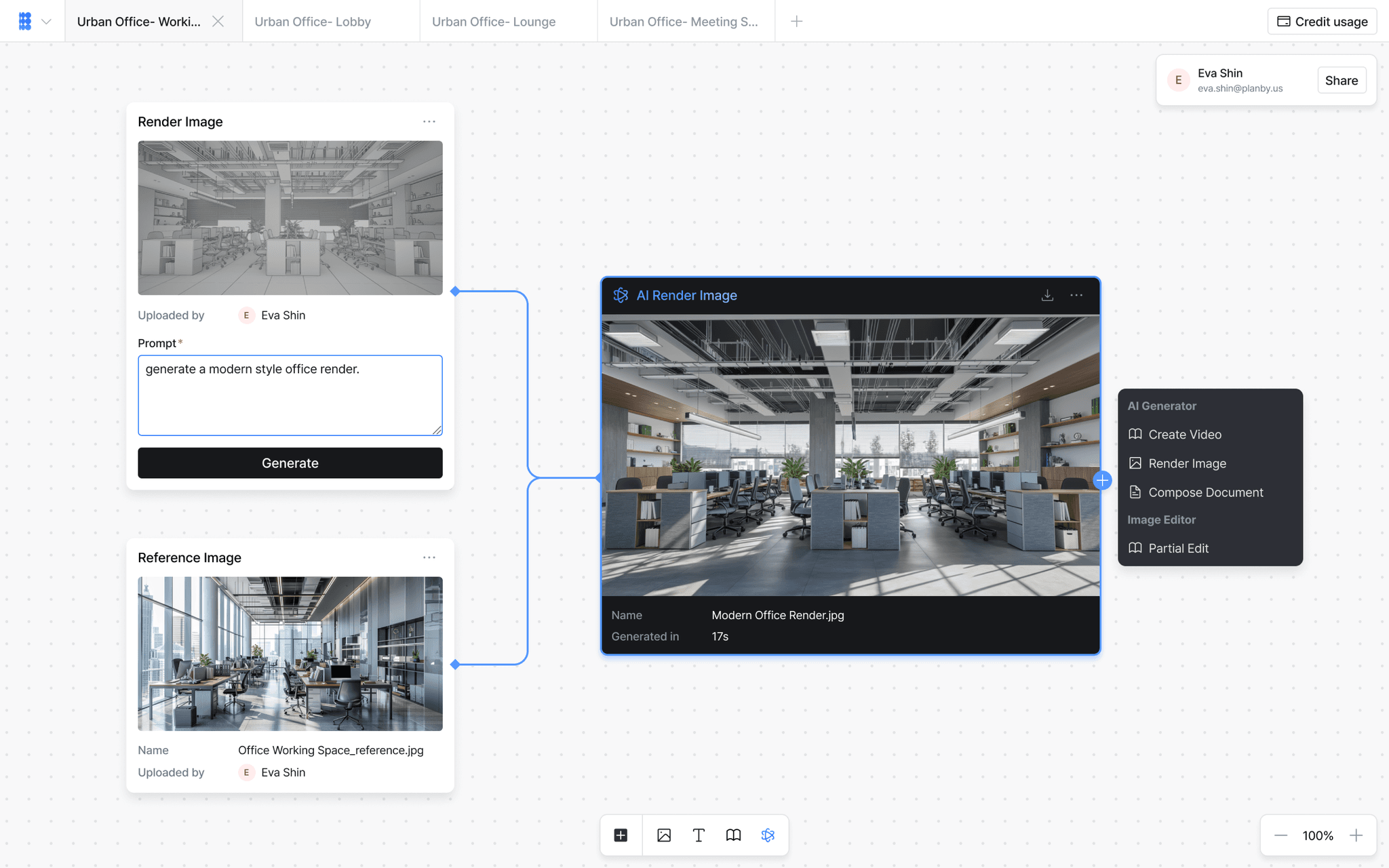Image resolution: width=1389 pixels, height=868 pixels.
Task: Zoom out with the minus button
Action: tap(1280, 835)
